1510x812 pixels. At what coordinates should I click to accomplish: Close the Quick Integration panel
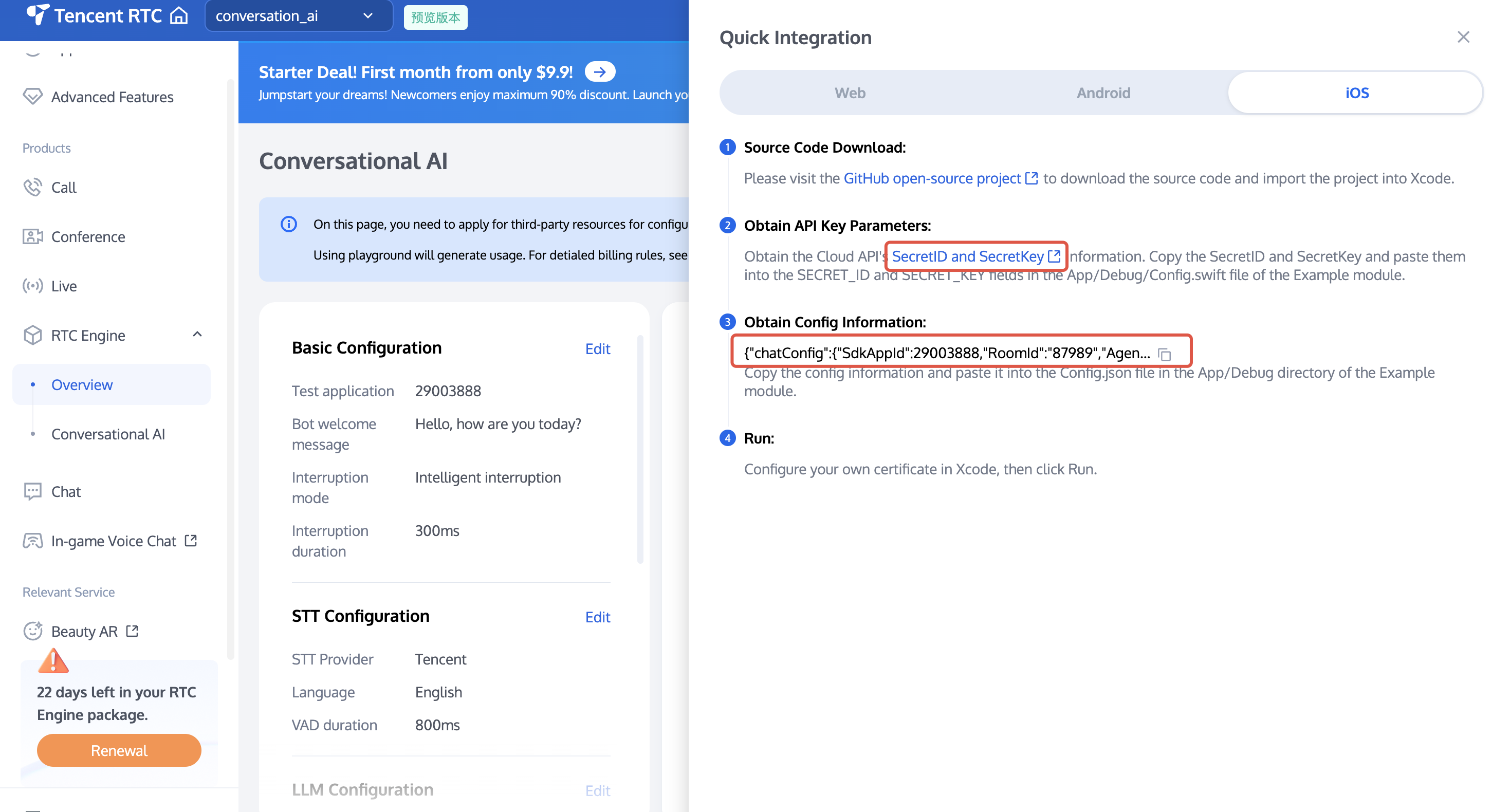(x=1463, y=37)
